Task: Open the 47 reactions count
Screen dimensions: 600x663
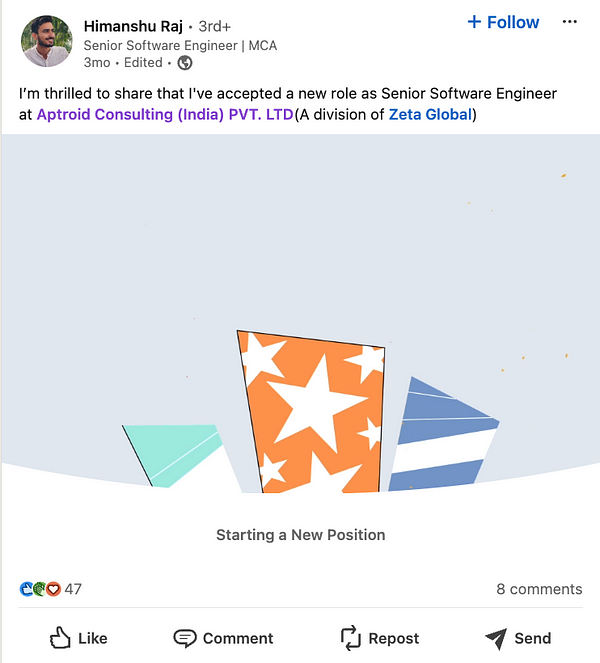Action: point(73,589)
